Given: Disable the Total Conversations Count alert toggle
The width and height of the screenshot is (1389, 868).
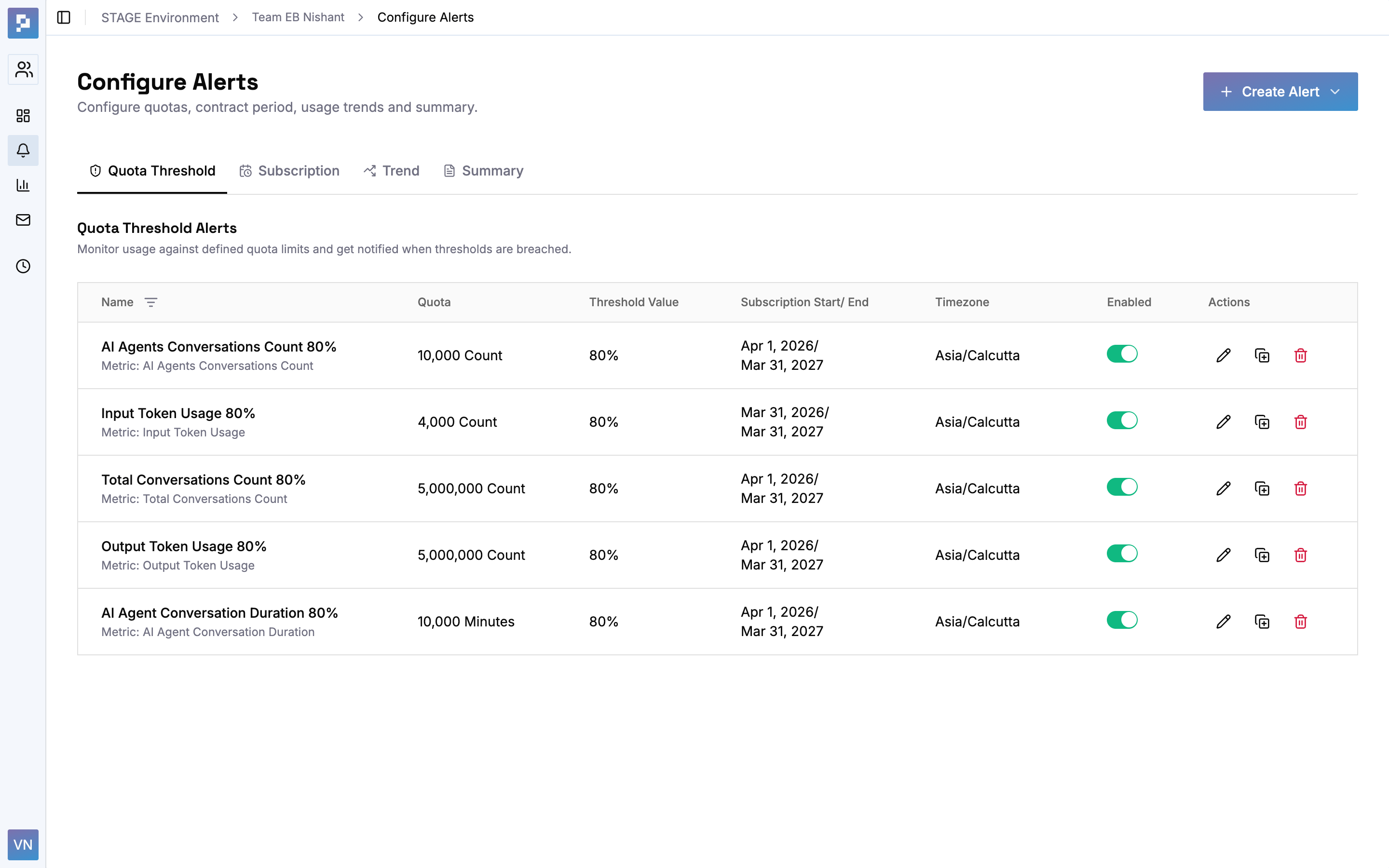Looking at the screenshot, I should [x=1121, y=487].
